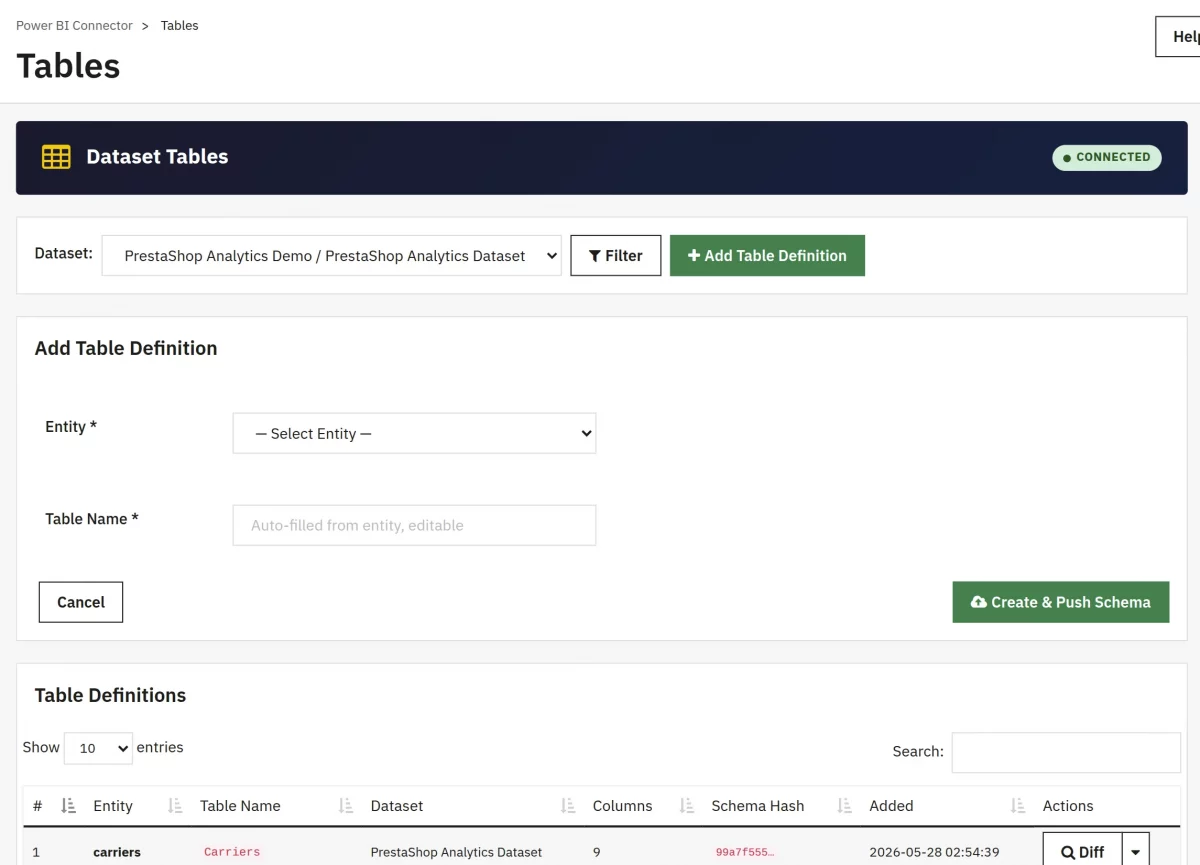Focus the Table Name input field
The height and width of the screenshot is (865, 1200).
click(x=414, y=525)
